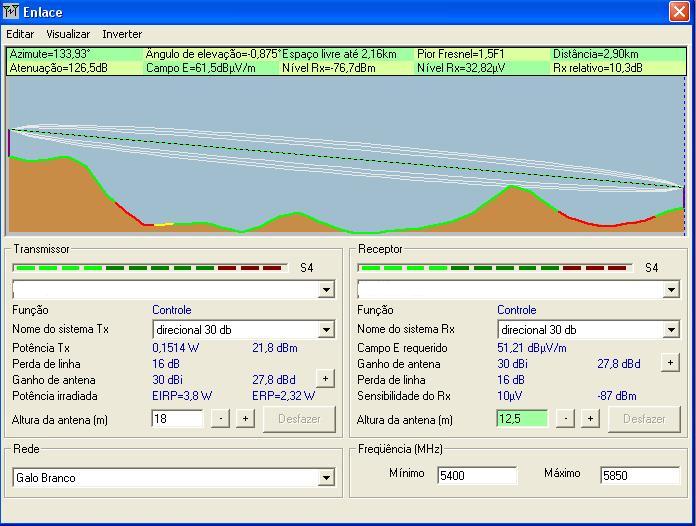Open the Nome do sistema Rx dropdown
The height and width of the screenshot is (526, 696).
tap(671, 330)
